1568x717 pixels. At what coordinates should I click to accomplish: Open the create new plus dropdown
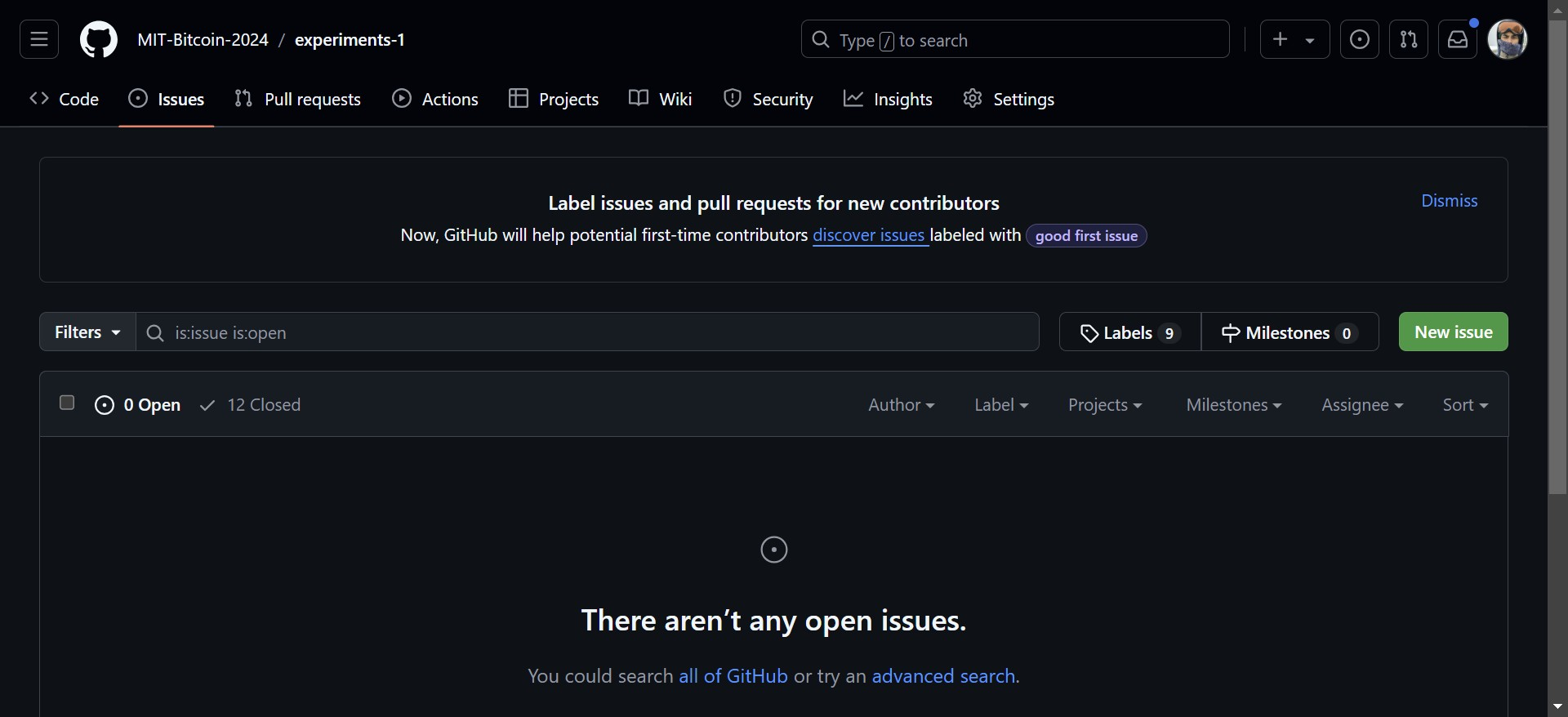click(x=1294, y=39)
